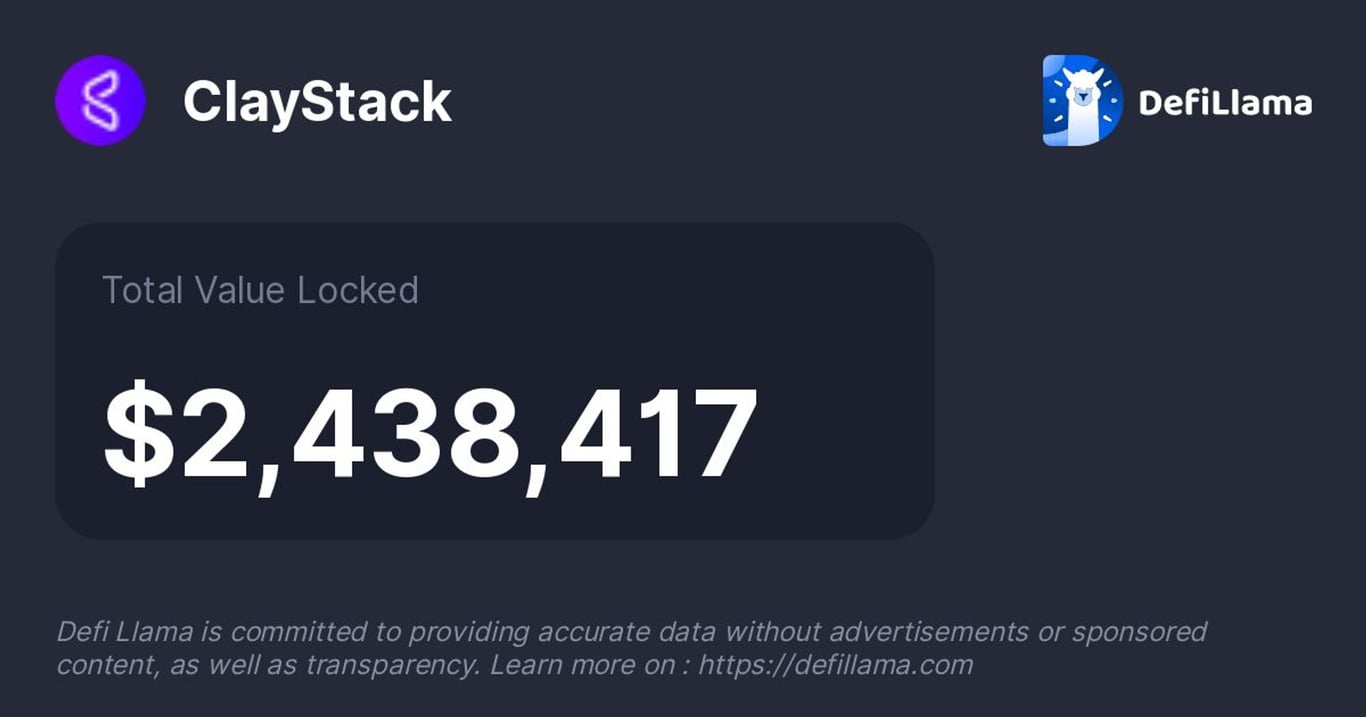
Task: Select the ClayStack protocol name heading
Action: (317, 102)
